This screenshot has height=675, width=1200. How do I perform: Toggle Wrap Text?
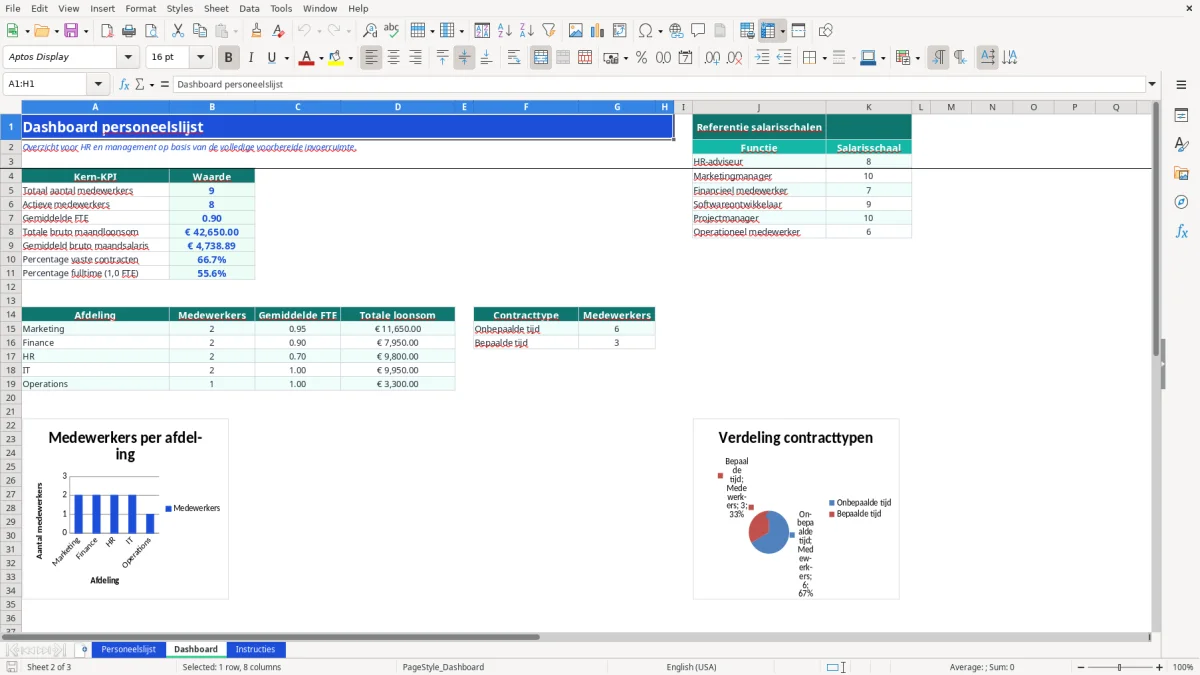coord(514,58)
